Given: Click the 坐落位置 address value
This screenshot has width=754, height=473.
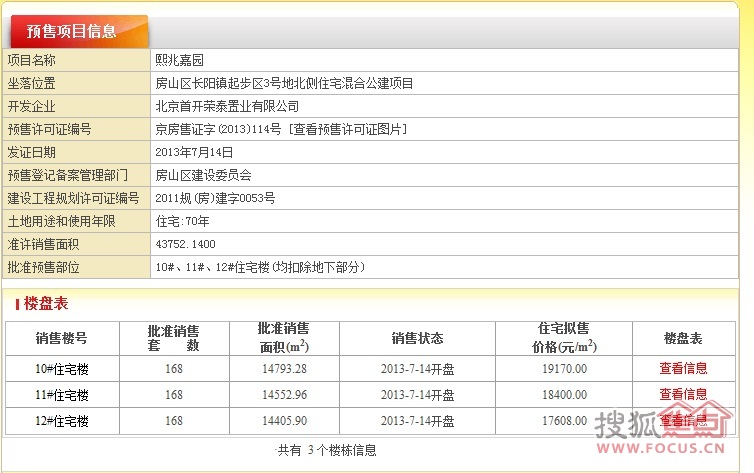Looking at the screenshot, I should pos(284,83).
